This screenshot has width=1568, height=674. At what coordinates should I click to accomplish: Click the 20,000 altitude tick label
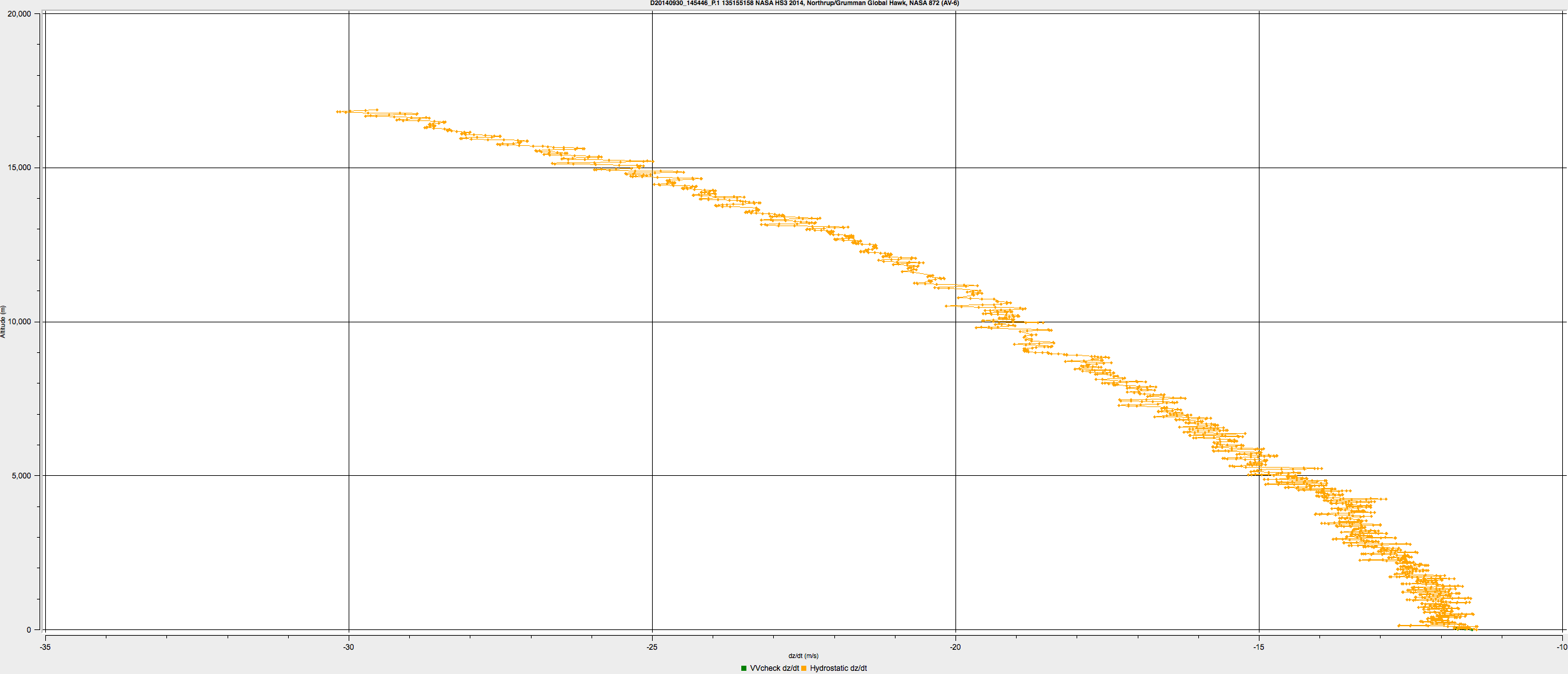point(19,14)
